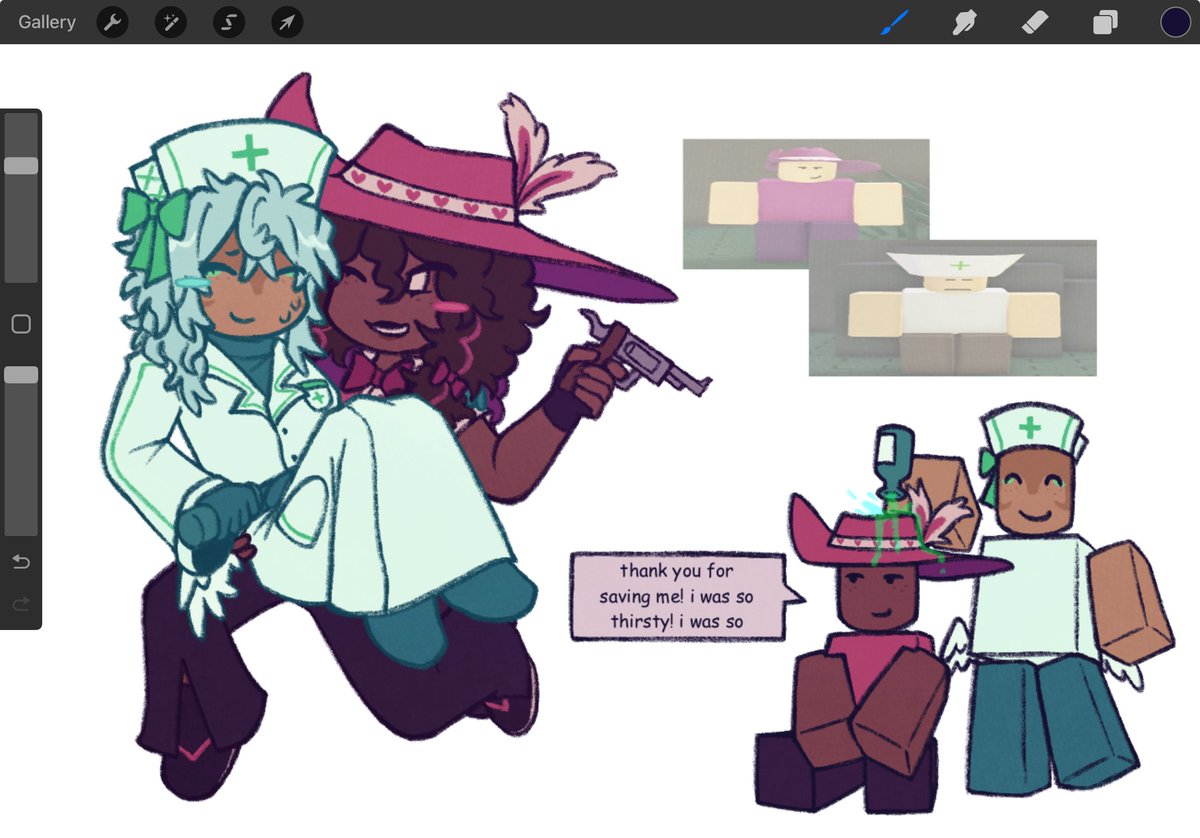Tap the square Modify button in sidebar
The width and height of the screenshot is (1200, 838).
(21, 324)
